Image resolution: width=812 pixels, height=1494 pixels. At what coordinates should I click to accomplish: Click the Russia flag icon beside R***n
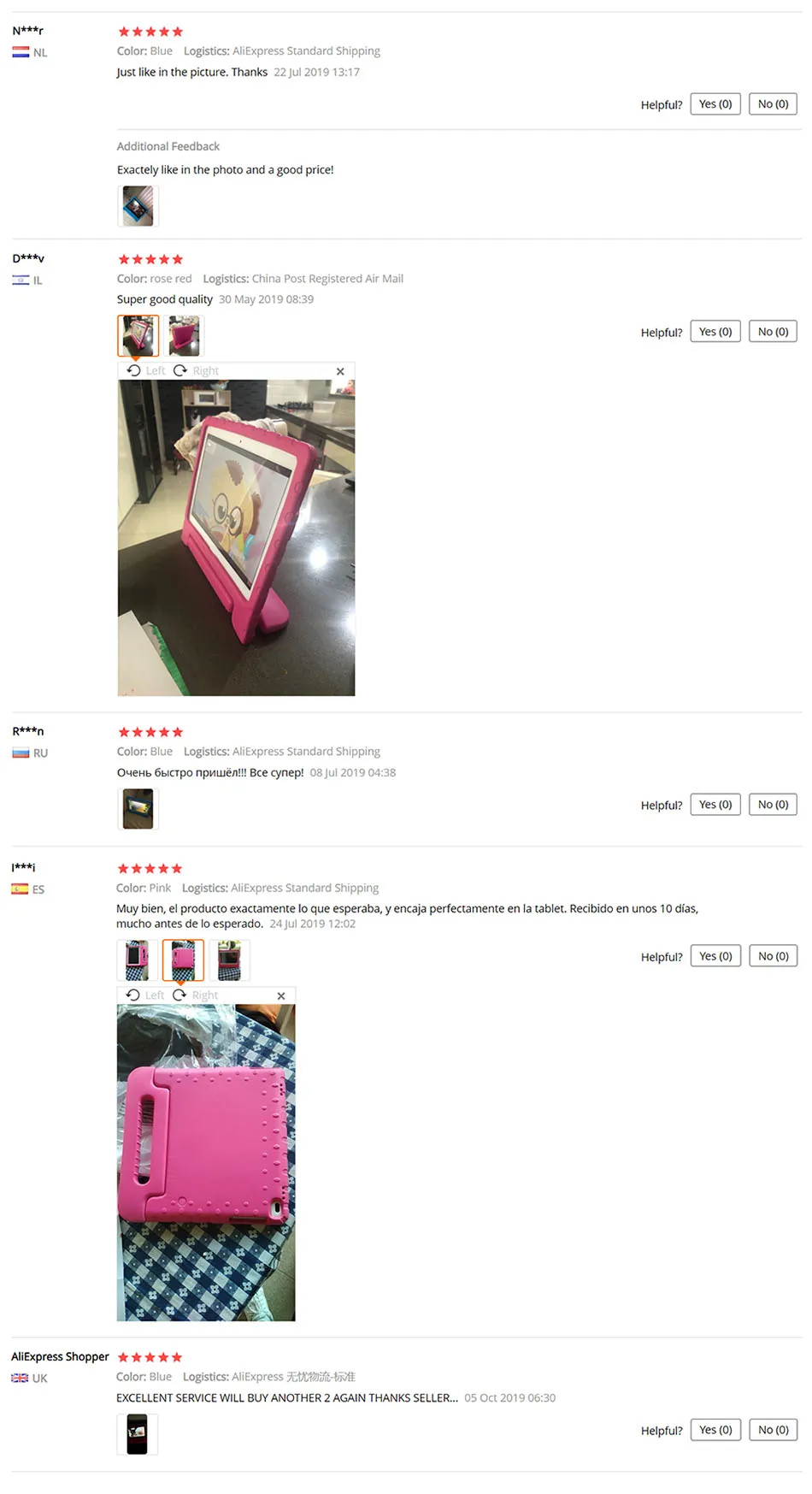(21, 753)
